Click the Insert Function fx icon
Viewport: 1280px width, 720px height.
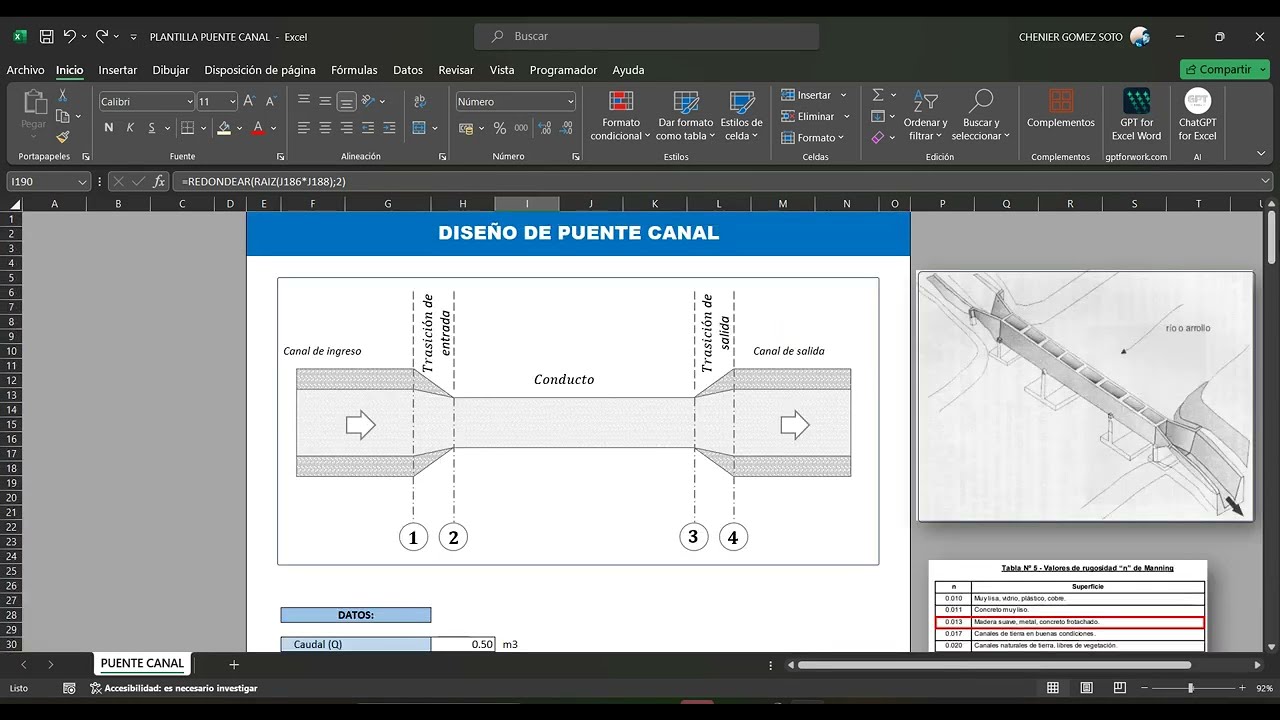[x=159, y=182]
